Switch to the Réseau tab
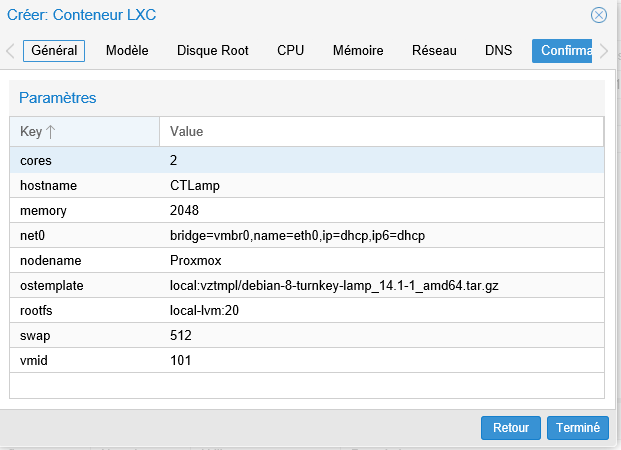The height and width of the screenshot is (450, 621). [434, 51]
